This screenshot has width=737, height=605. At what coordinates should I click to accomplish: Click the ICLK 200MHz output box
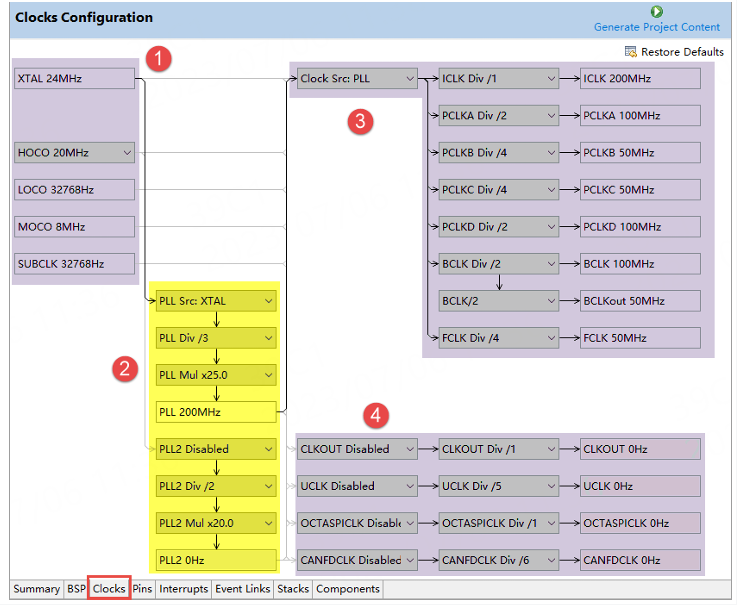640,79
